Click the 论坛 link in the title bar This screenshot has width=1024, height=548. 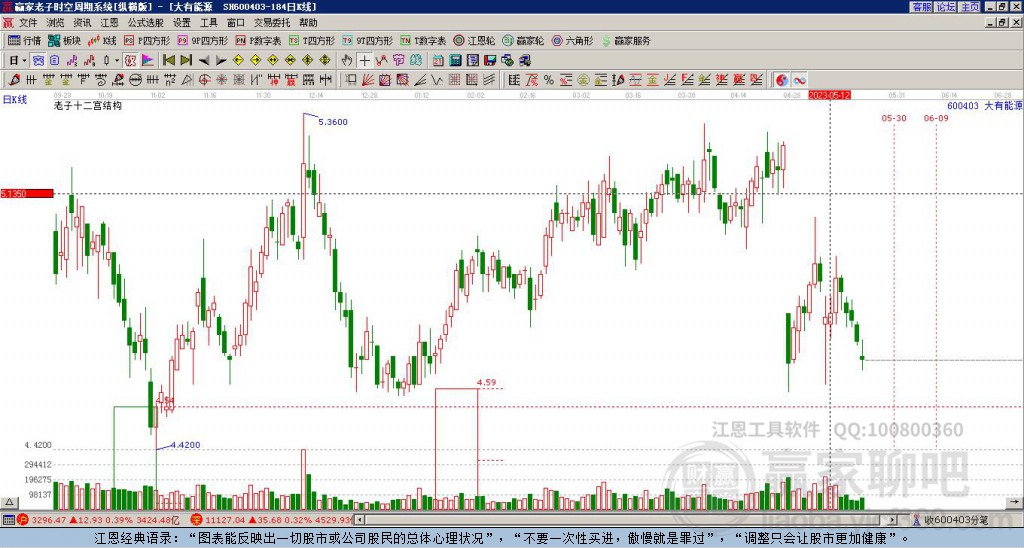click(x=945, y=7)
